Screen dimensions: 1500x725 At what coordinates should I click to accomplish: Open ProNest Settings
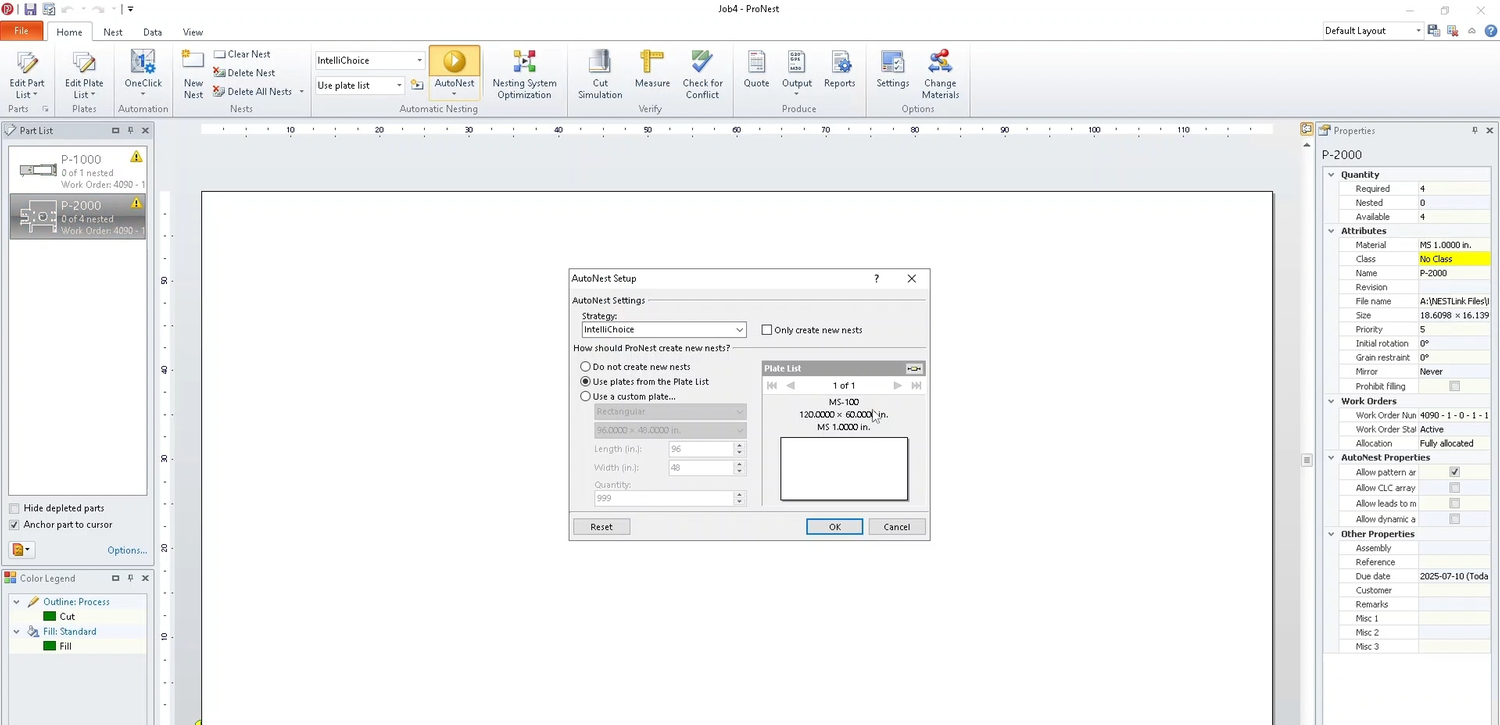(x=892, y=70)
